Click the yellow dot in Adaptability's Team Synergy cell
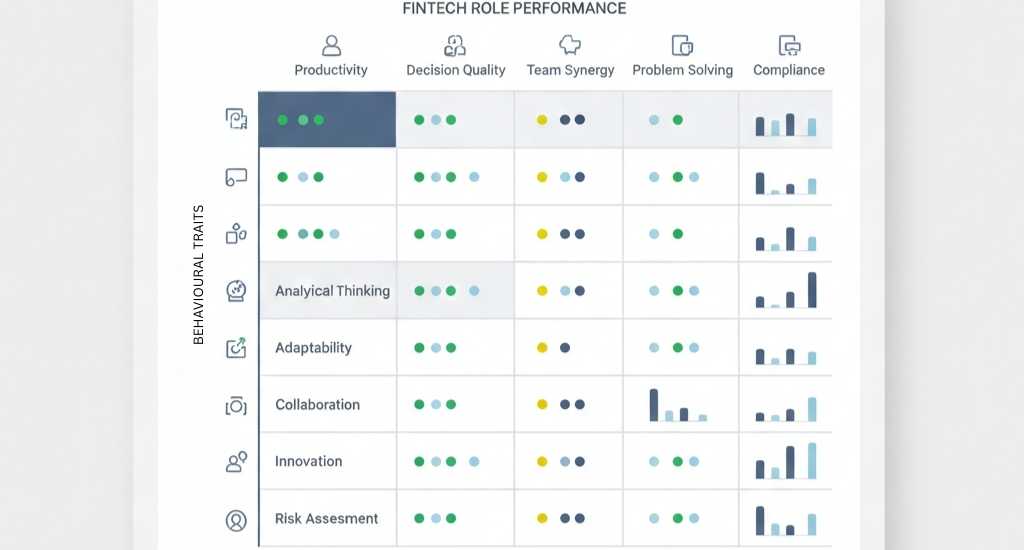Viewport: 1024px width, 550px height. (542, 348)
